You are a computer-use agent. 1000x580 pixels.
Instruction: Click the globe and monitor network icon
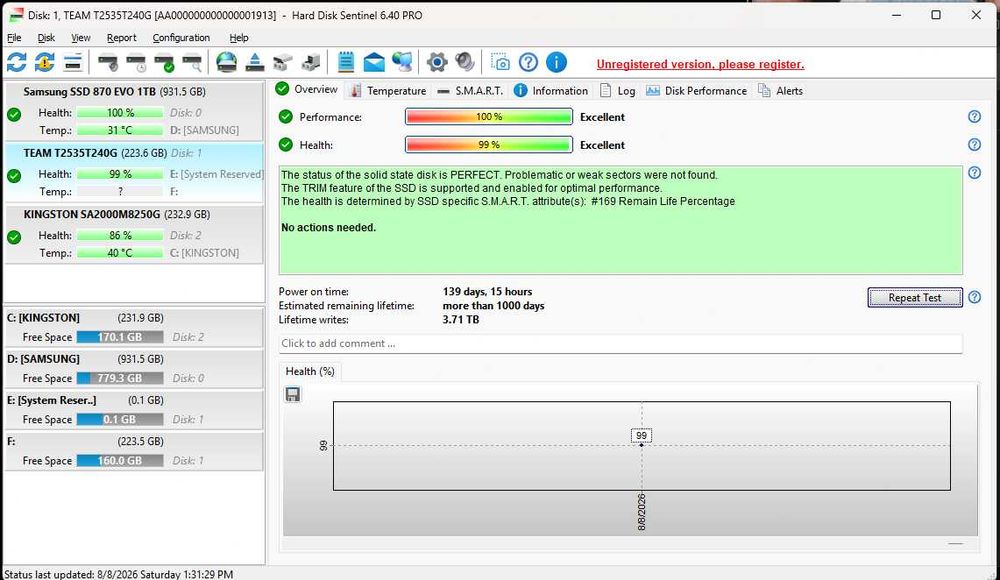click(402, 62)
